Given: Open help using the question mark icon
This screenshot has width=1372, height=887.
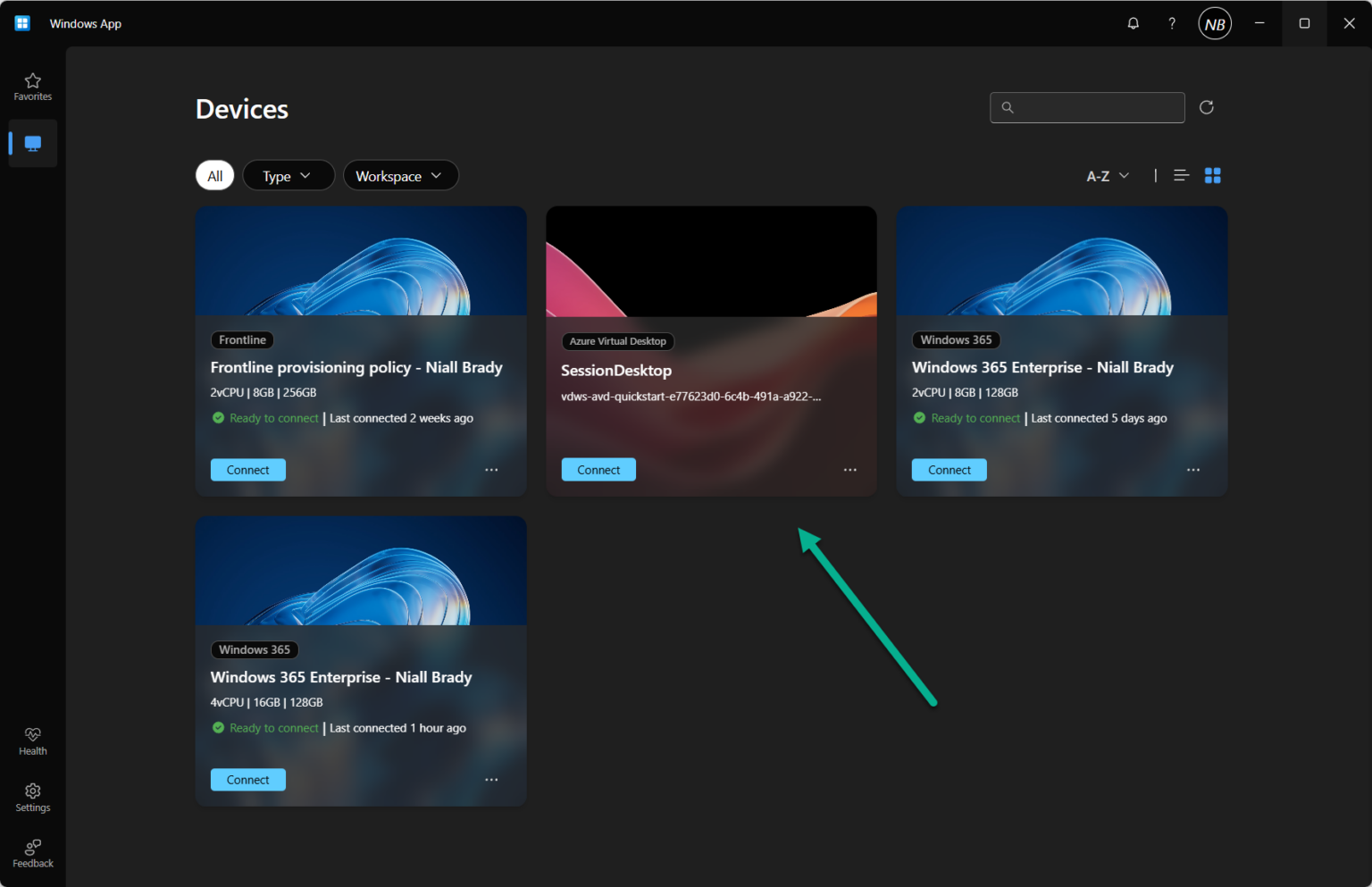Looking at the screenshot, I should click(x=1171, y=23).
